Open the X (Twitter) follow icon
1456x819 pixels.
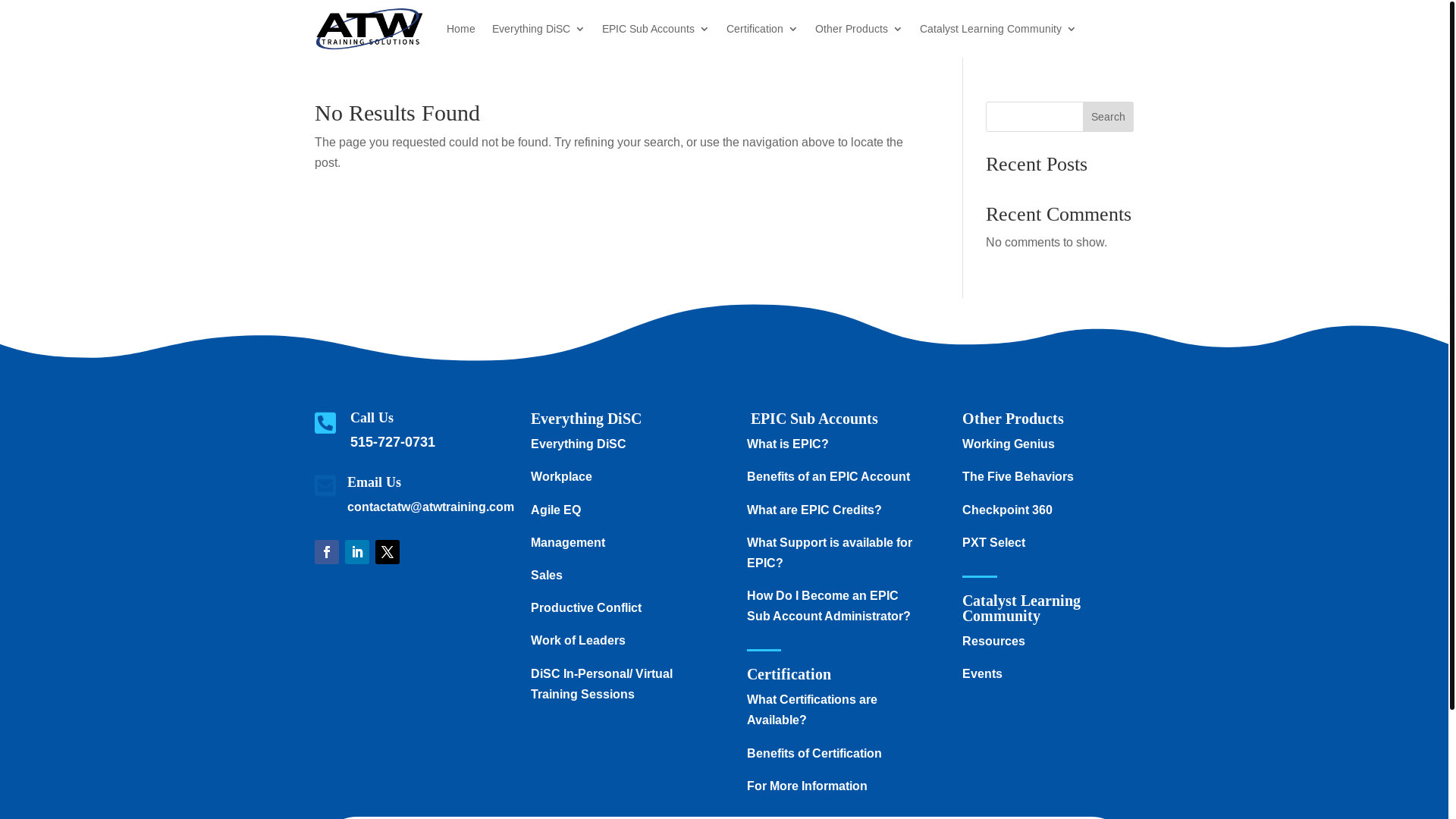tap(388, 552)
